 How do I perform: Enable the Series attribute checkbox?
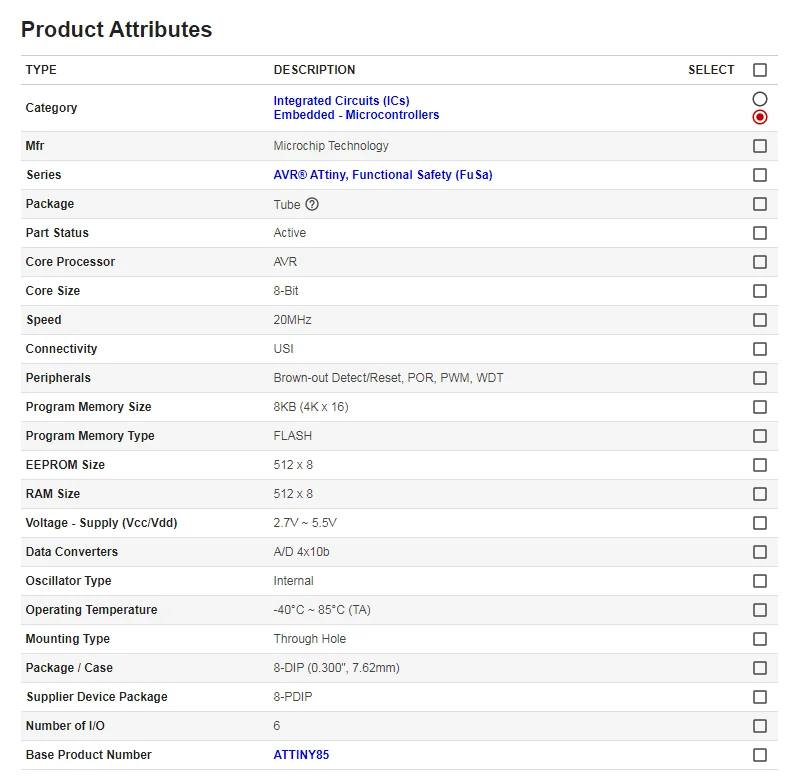[x=760, y=175]
